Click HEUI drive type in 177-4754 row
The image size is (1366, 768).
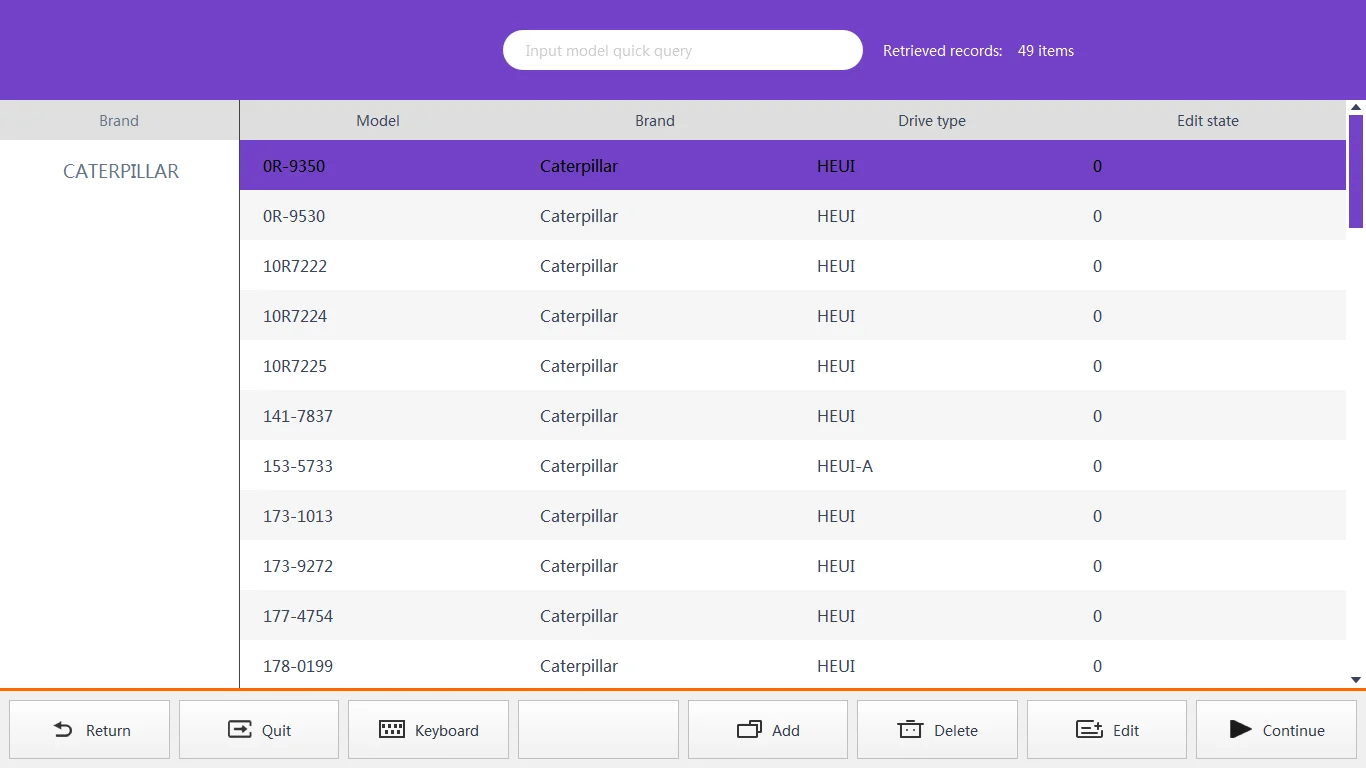coord(836,616)
